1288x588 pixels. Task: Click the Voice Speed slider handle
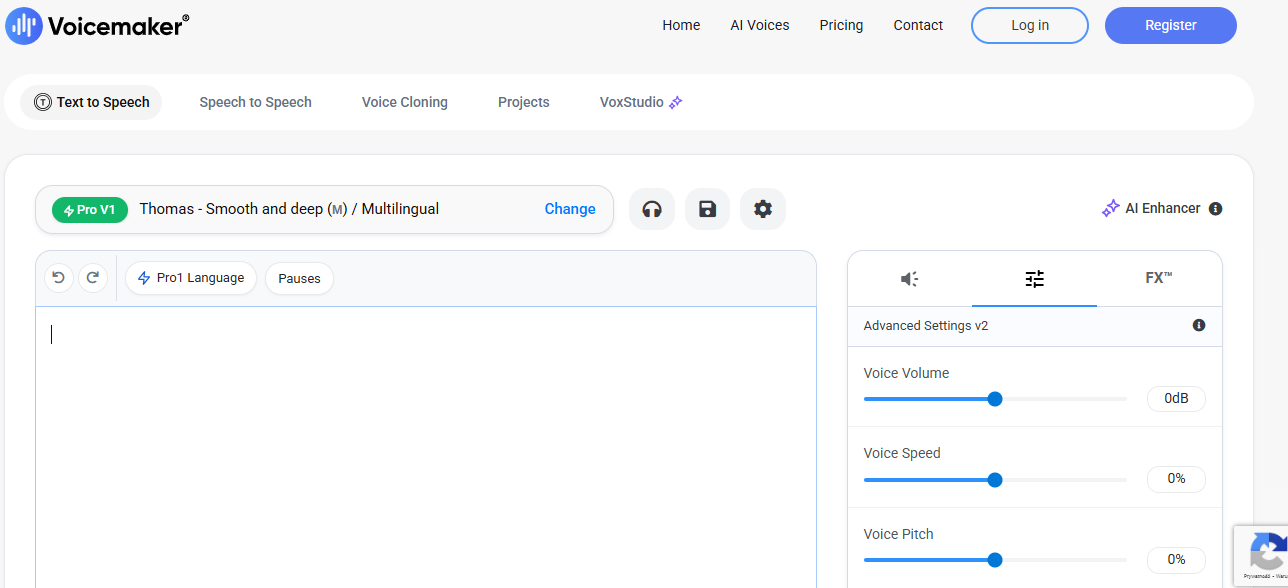[x=995, y=480]
